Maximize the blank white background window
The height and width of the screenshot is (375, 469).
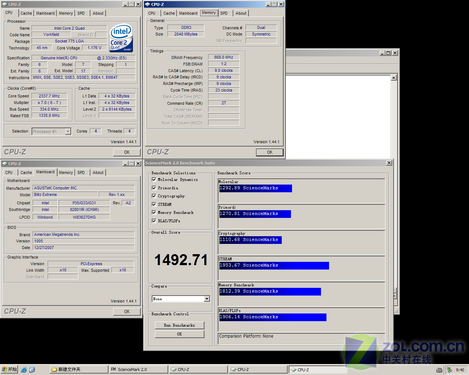pyautogui.click(x=388, y=53)
